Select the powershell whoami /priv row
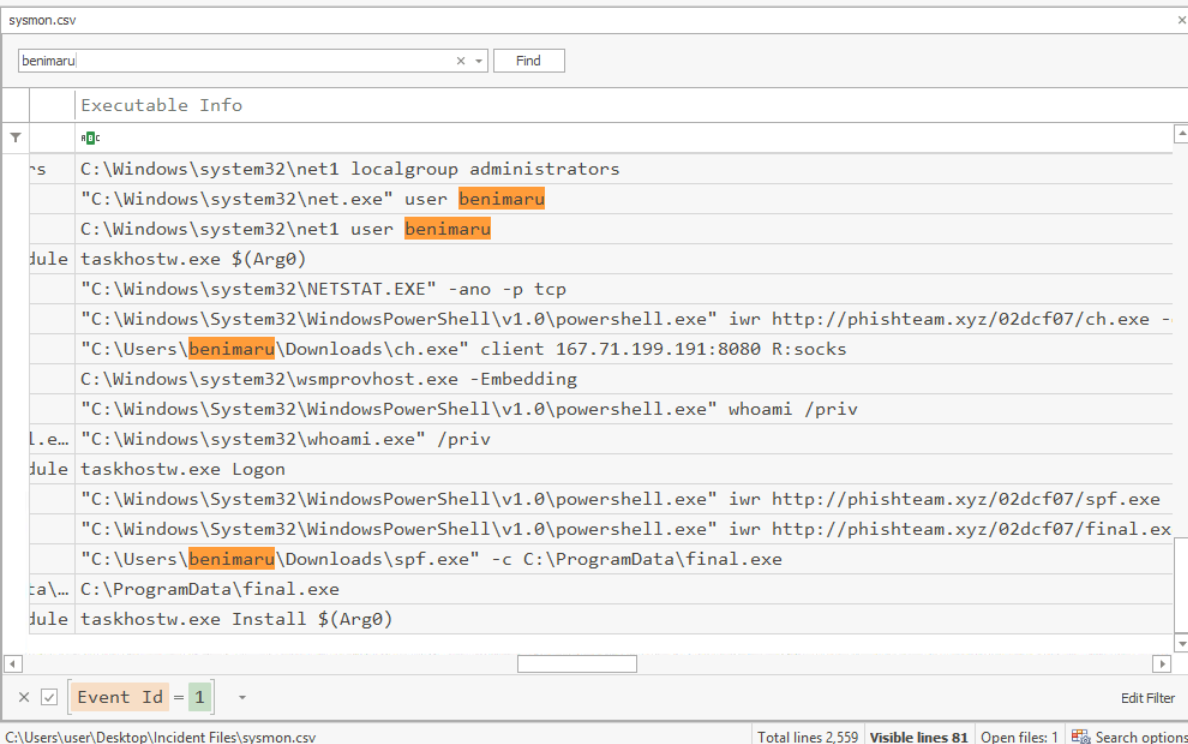The image size is (1188, 744). [624, 409]
